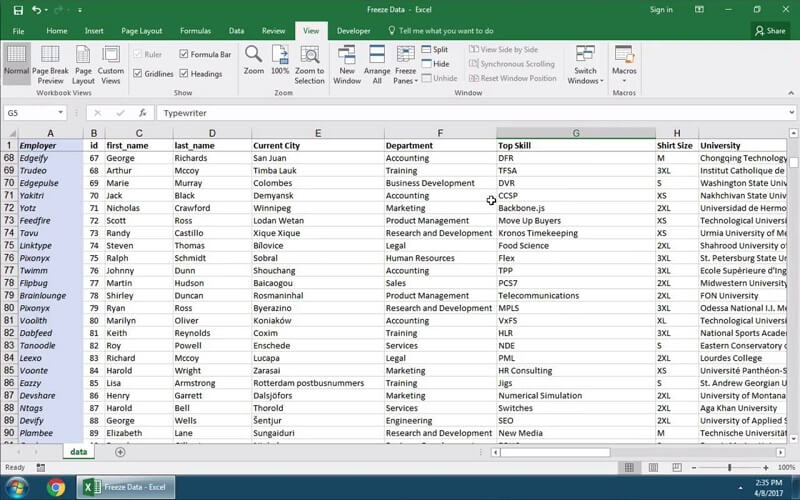The image size is (800, 500).
Task: Click the Name Box showing G5
Action: click(30, 113)
